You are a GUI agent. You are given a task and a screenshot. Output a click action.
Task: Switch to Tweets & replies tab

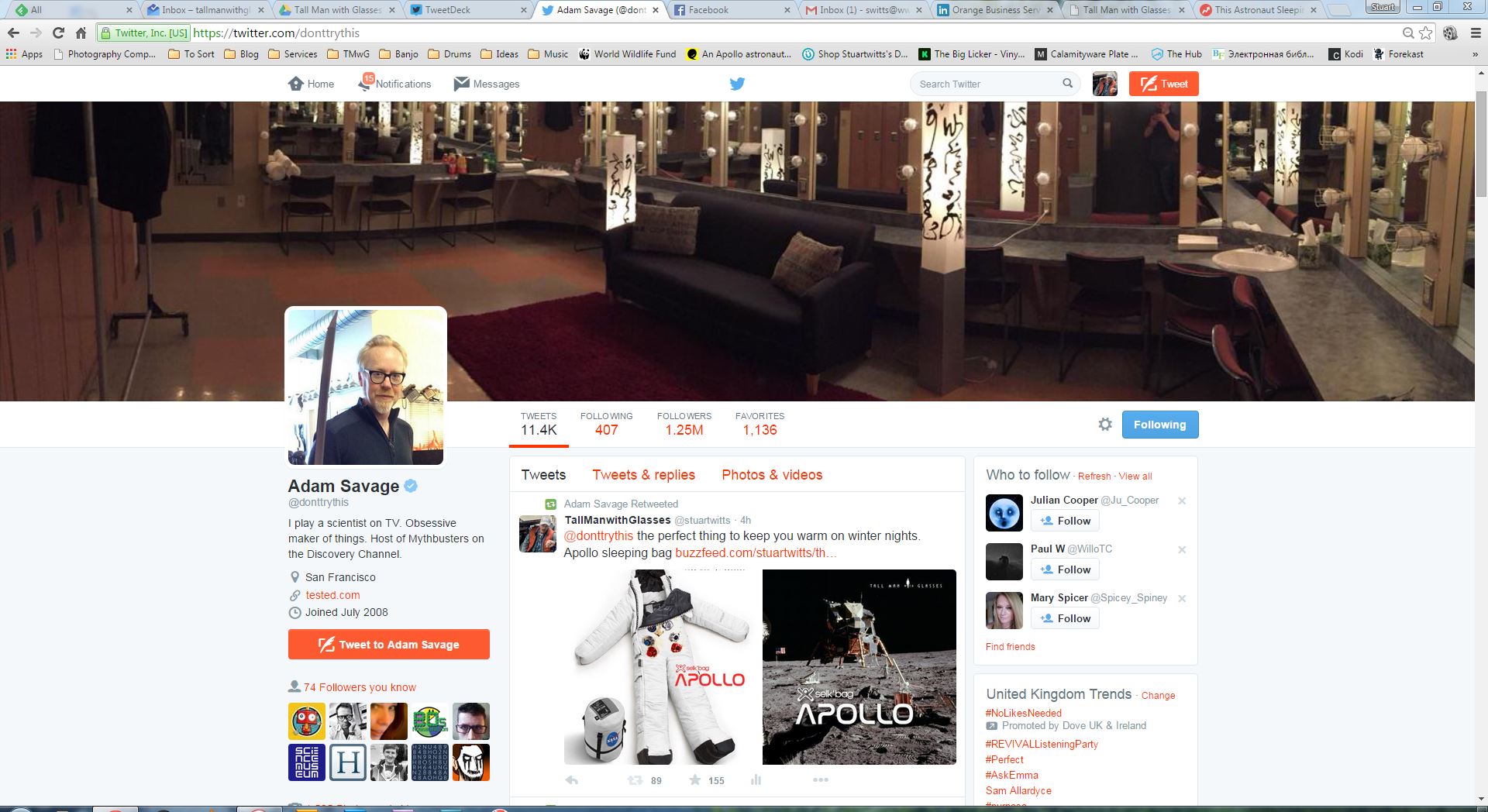[x=643, y=475]
